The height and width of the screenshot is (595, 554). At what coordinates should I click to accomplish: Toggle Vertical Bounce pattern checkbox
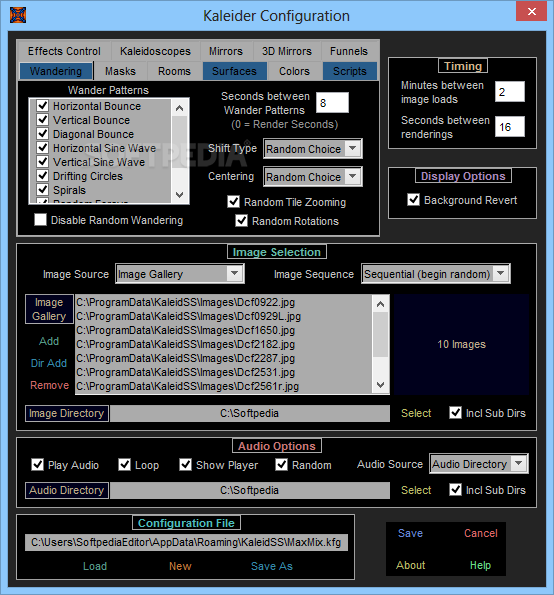click(x=42, y=120)
